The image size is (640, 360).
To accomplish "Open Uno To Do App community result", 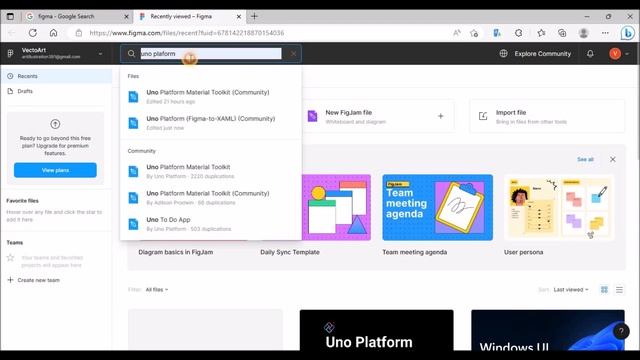I will point(211,224).
